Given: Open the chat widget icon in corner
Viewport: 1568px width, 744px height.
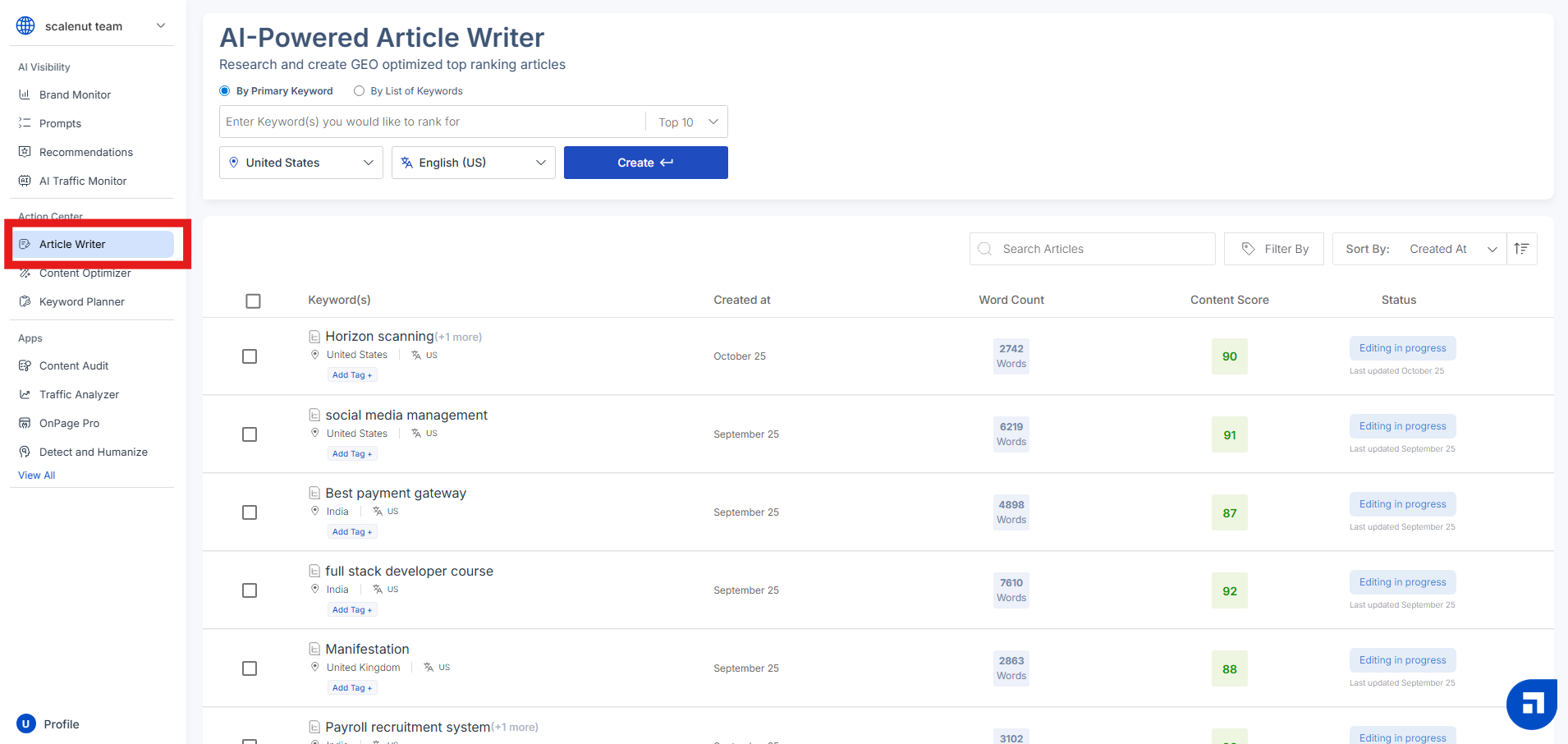Looking at the screenshot, I should [1531, 704].
